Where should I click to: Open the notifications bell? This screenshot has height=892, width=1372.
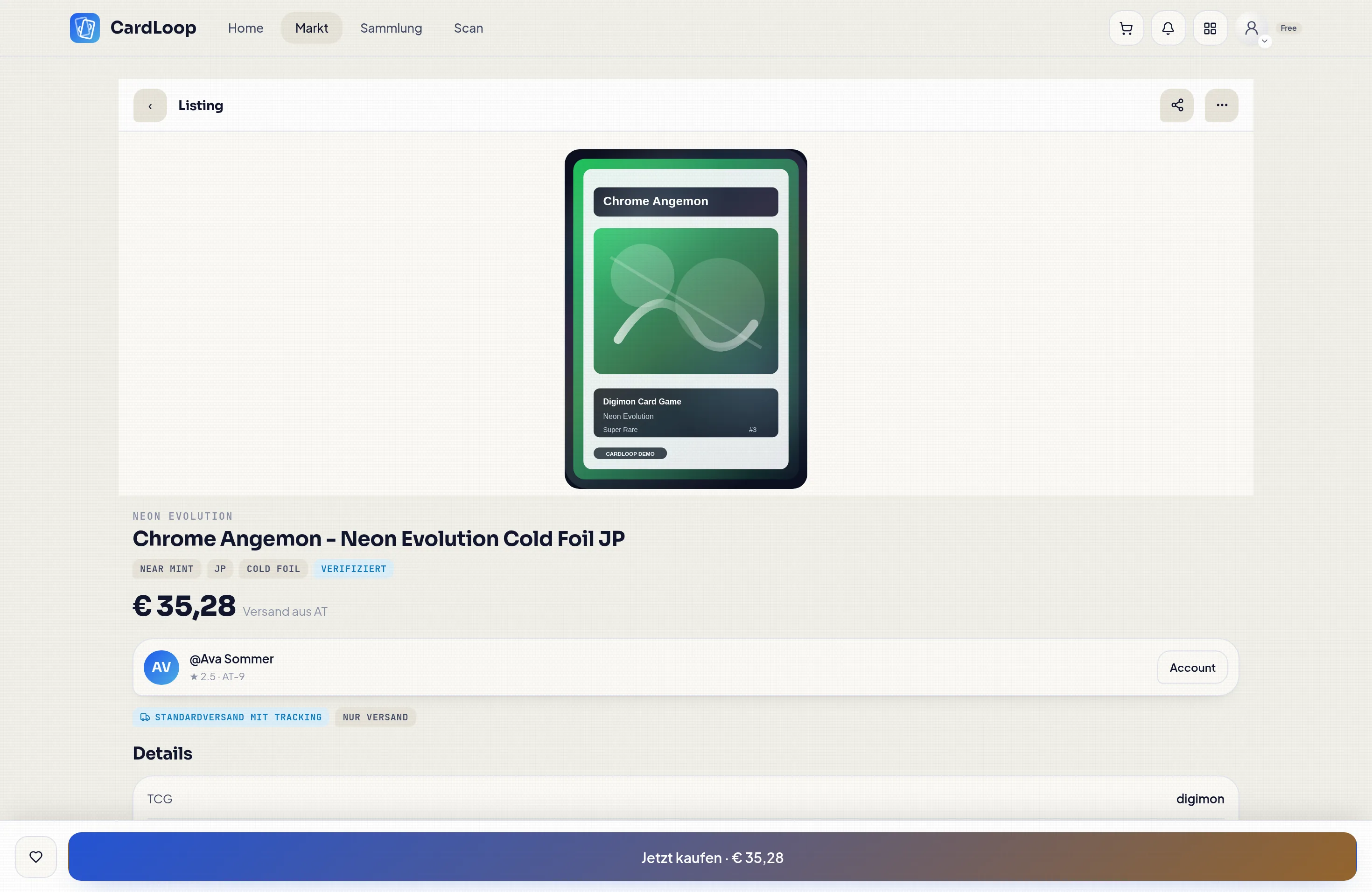pyautogui.click(x=1168, y=28)
